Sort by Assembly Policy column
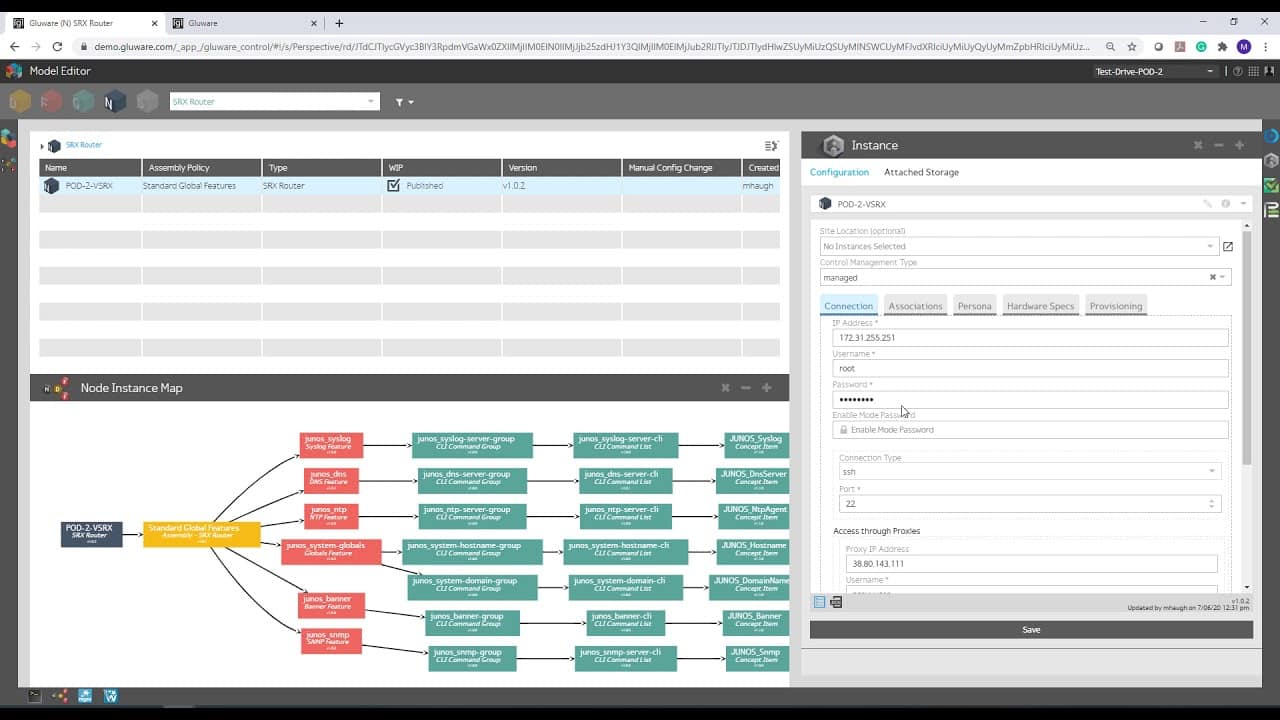The image size is (1280, 720). click(201, 168)
